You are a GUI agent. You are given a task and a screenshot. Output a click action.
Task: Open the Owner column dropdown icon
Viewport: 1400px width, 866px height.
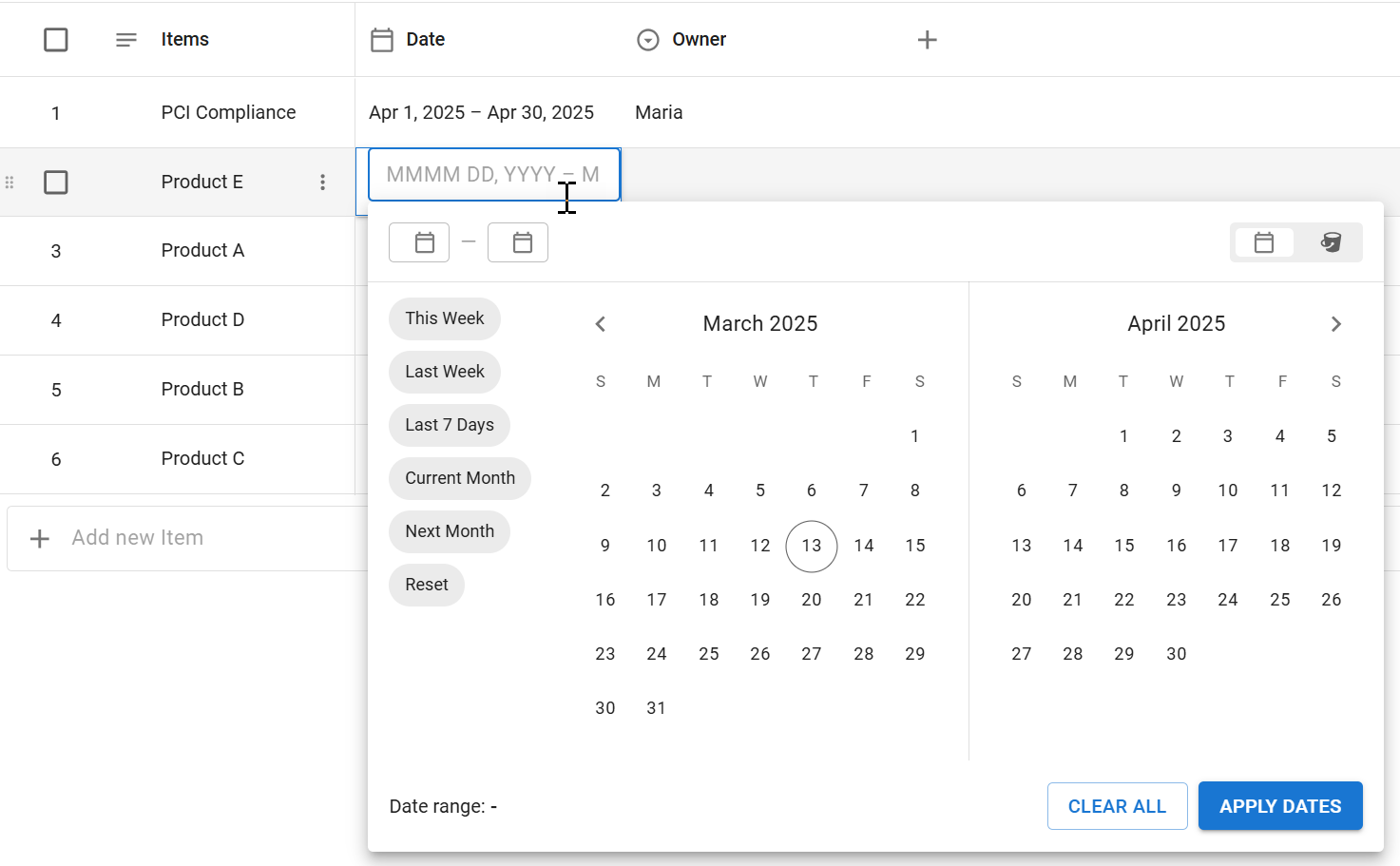tap(647, 40)
